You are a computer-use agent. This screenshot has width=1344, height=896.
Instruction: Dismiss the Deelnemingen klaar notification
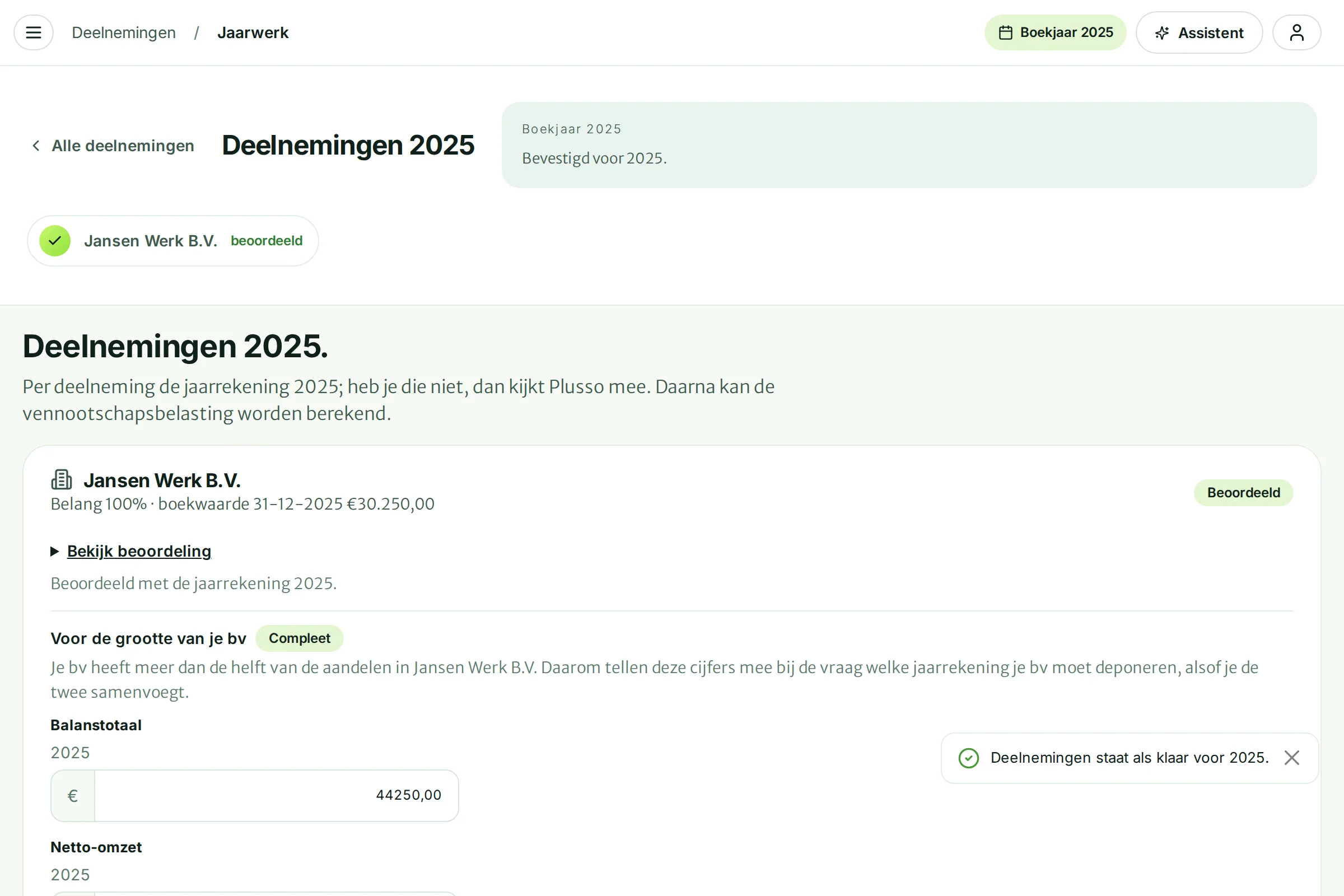1292,758
